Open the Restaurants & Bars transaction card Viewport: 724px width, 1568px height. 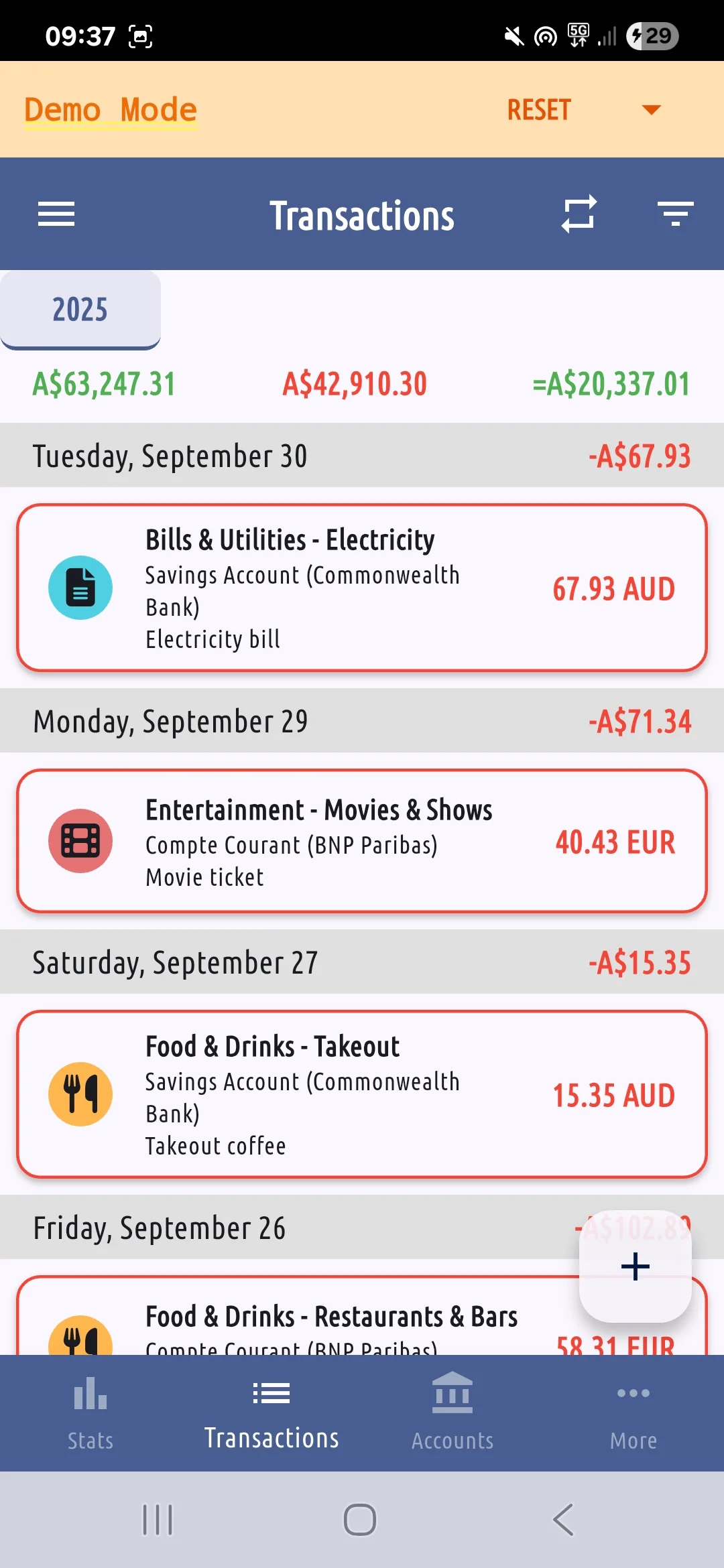362,1316
